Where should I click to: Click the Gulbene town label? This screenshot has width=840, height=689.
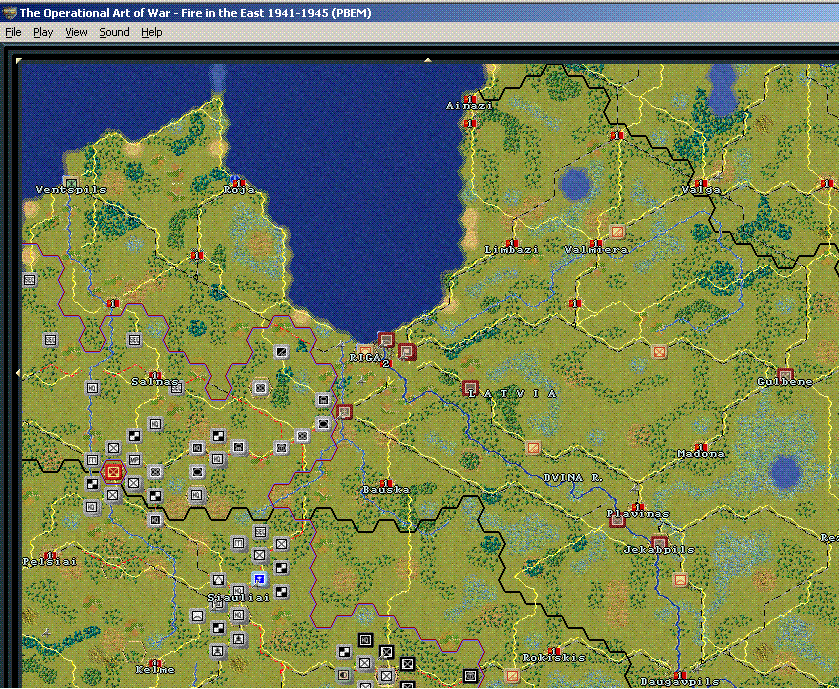785,381
